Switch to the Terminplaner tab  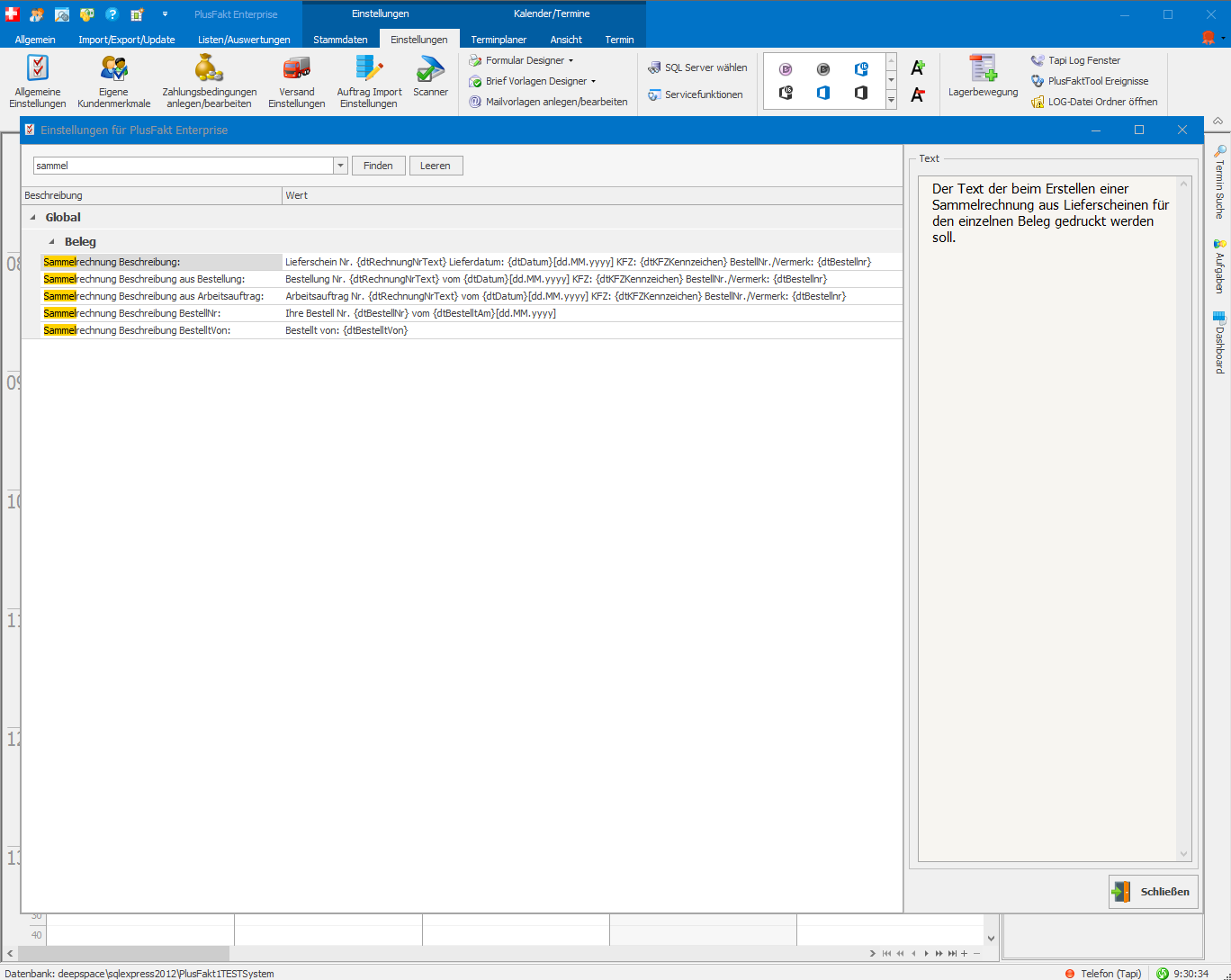[499, 40]
